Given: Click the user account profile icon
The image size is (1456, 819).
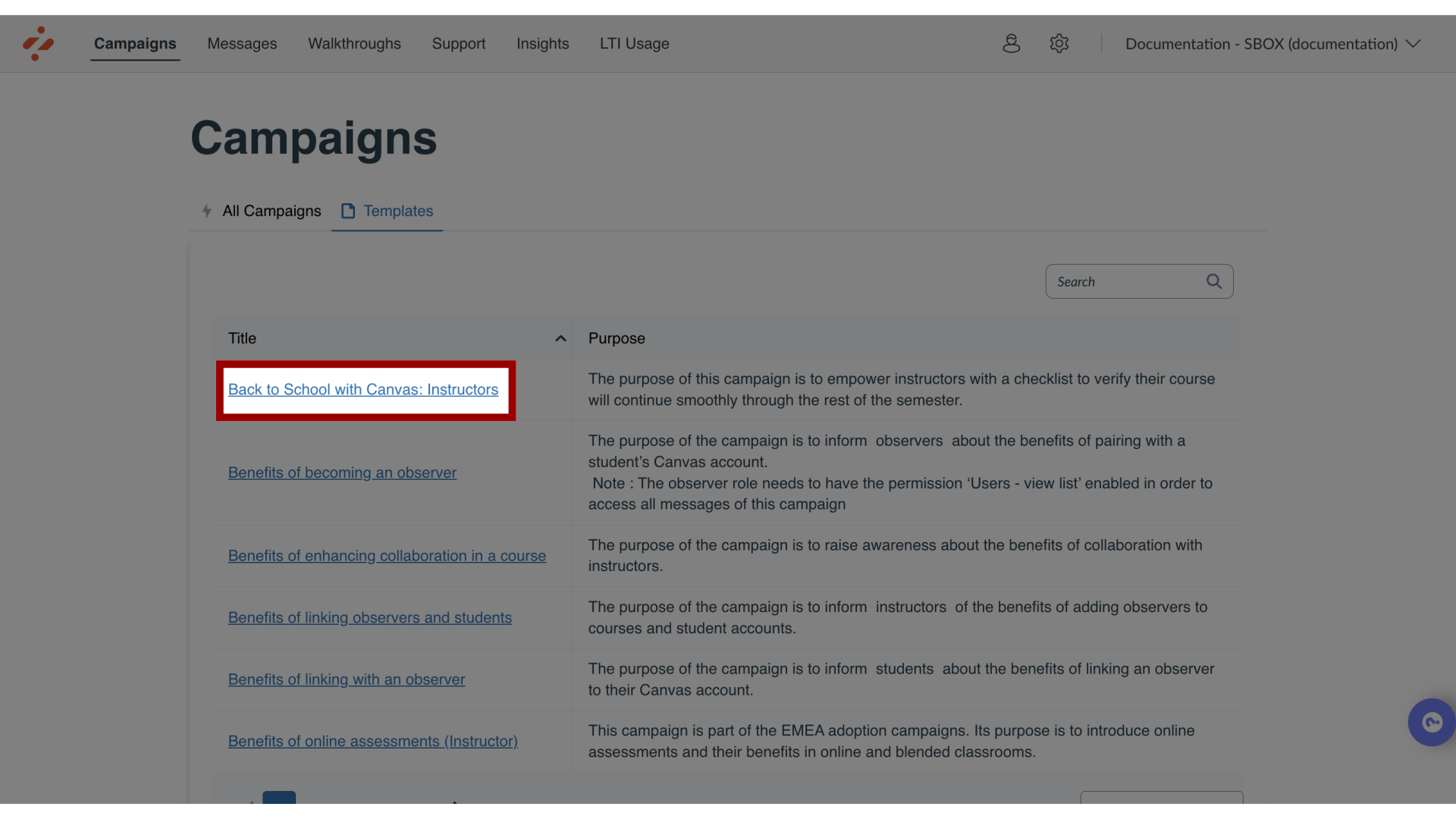Looking at the screenshot, I should pyautogui.click(x=1011, y=44).
